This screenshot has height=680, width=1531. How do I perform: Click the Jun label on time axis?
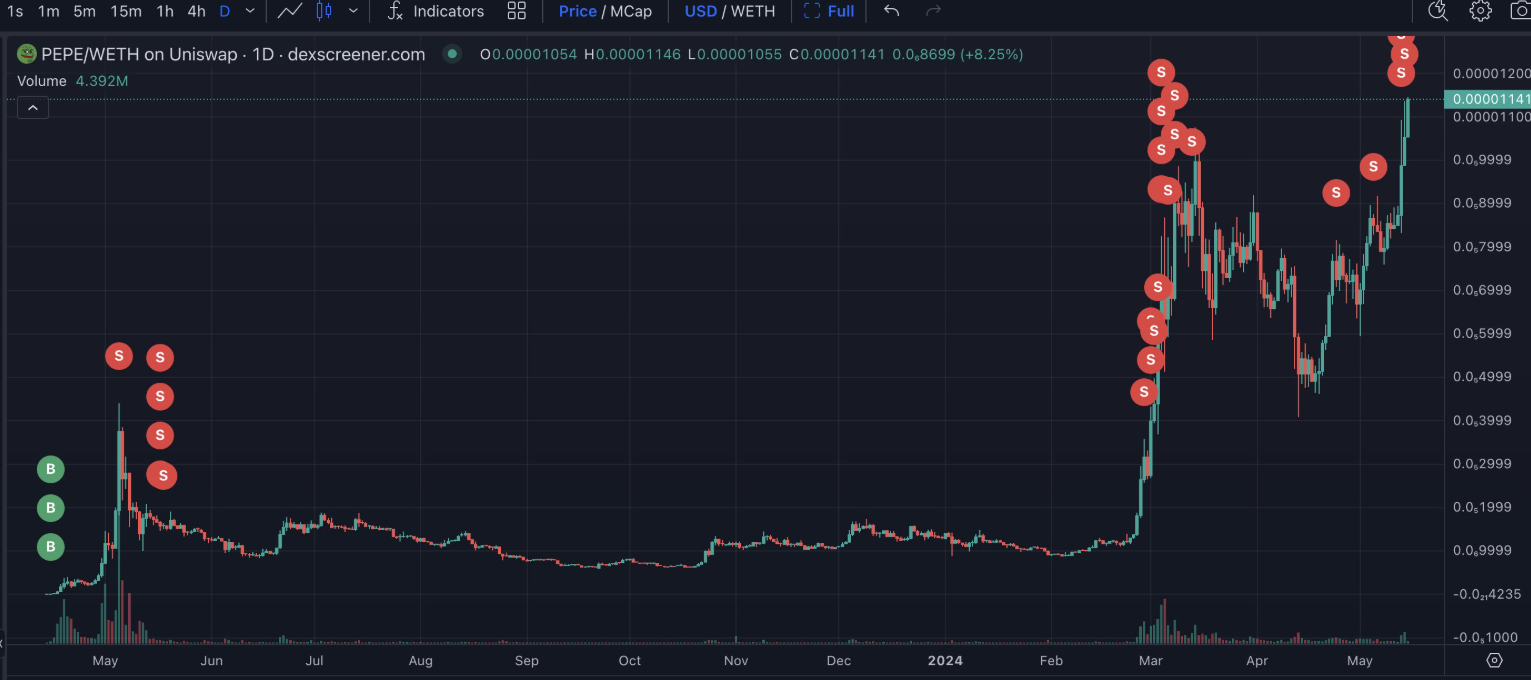[211, 660]
